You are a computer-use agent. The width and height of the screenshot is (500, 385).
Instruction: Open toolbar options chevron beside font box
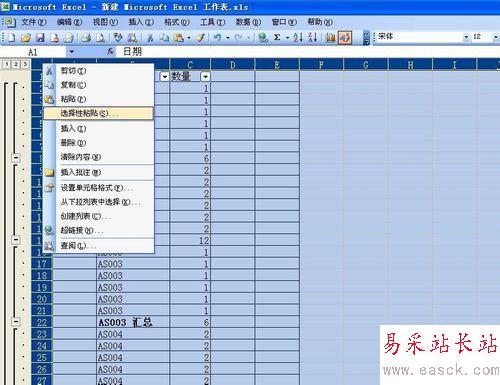(x=366, y=38)
